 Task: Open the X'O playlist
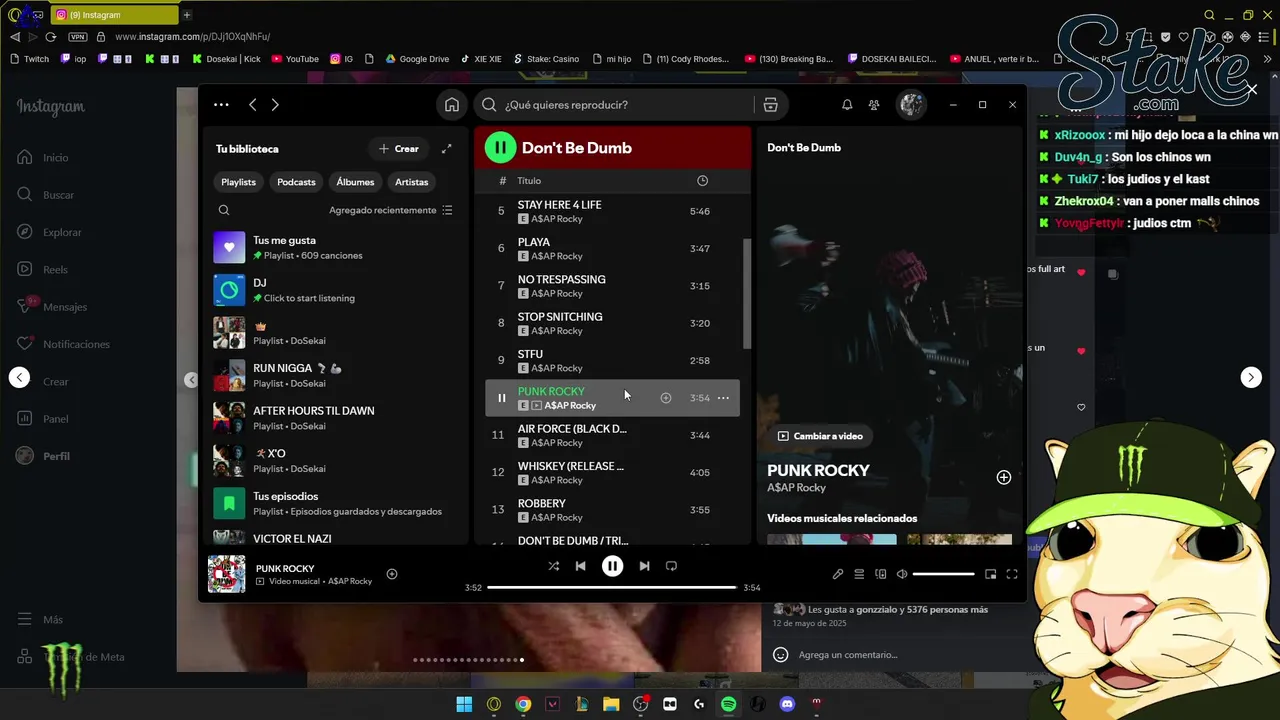(335, 461)
